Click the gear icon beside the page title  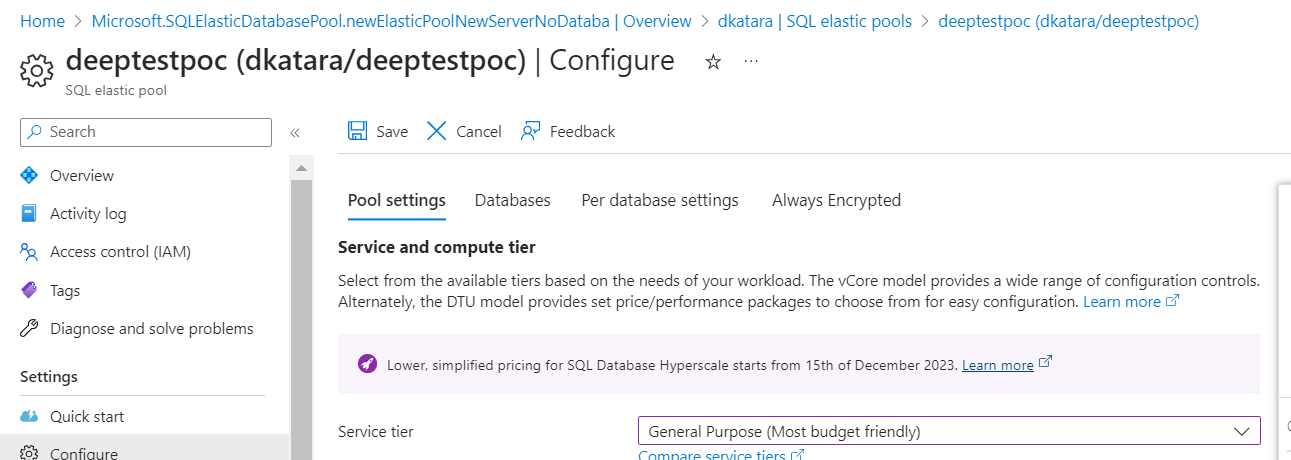pos(37,70)
